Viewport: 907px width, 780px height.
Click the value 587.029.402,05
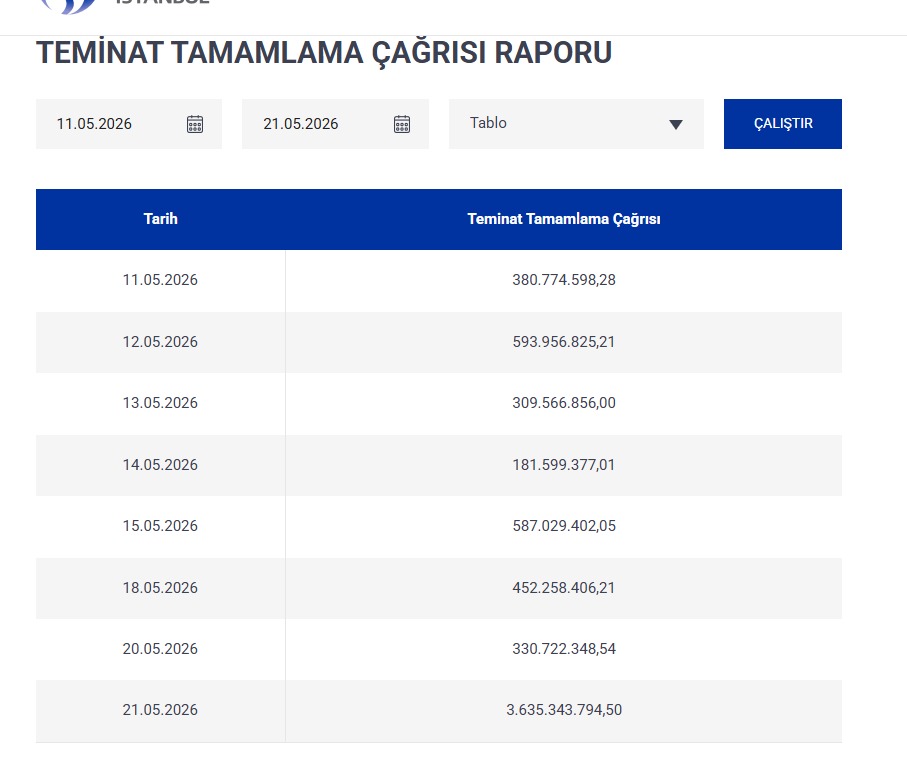tap(564, 526)
